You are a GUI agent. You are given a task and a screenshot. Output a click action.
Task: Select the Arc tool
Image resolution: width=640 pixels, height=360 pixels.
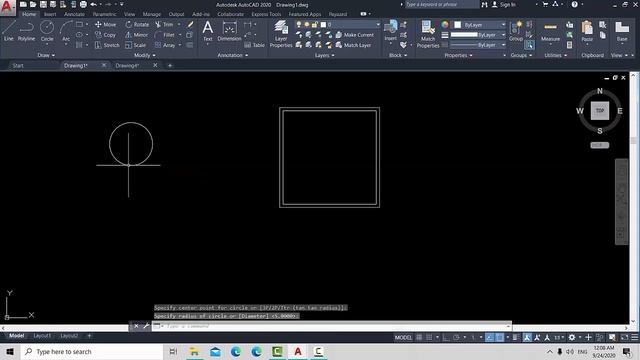66,31
